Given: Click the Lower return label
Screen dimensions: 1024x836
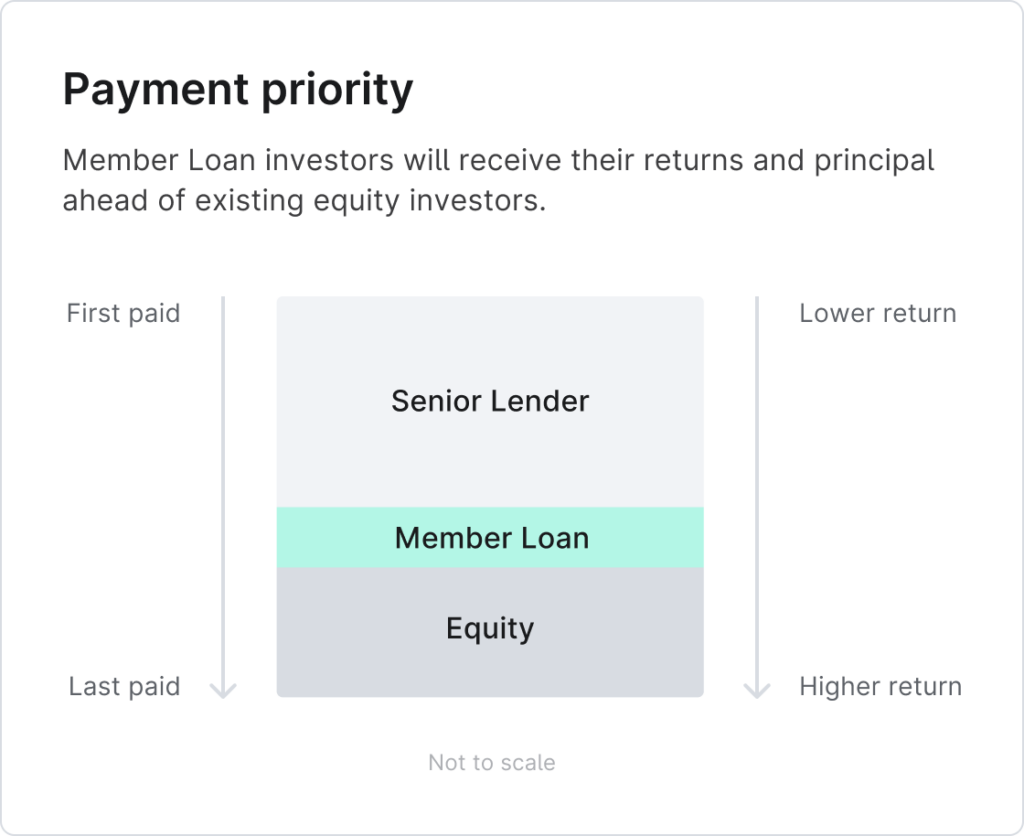Looking at the screenshot, I should [x=878, y=314].
